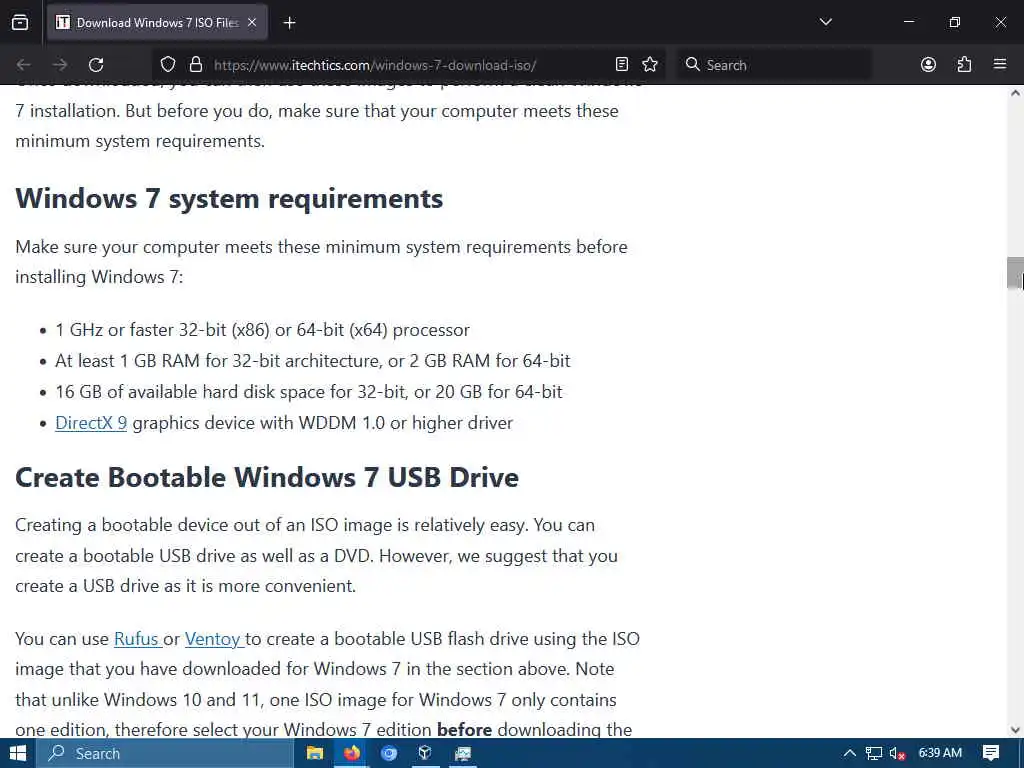Open the Firefox application menu
Viewport: 1024px width, 768px height.
(x=1000, y=64)
